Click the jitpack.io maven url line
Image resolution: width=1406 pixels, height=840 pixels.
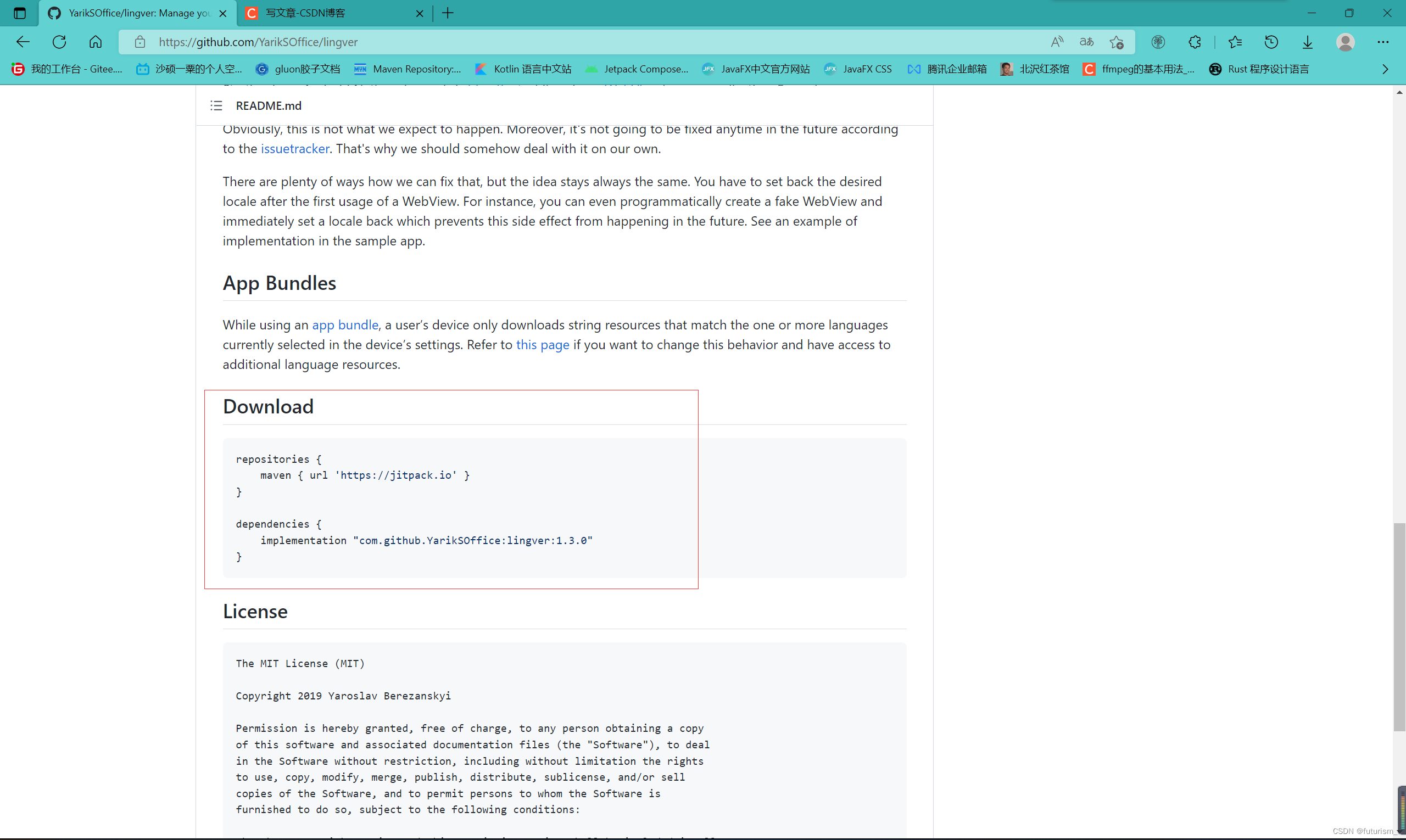pyautogui.click(x=365, y=475)
